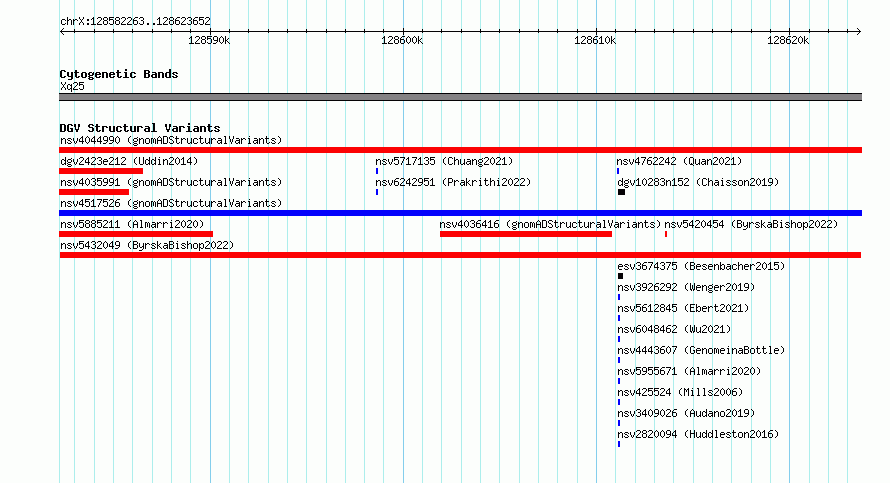Open nsv4443607 (GenomeinaBottle) label

[x=701, y=350]
